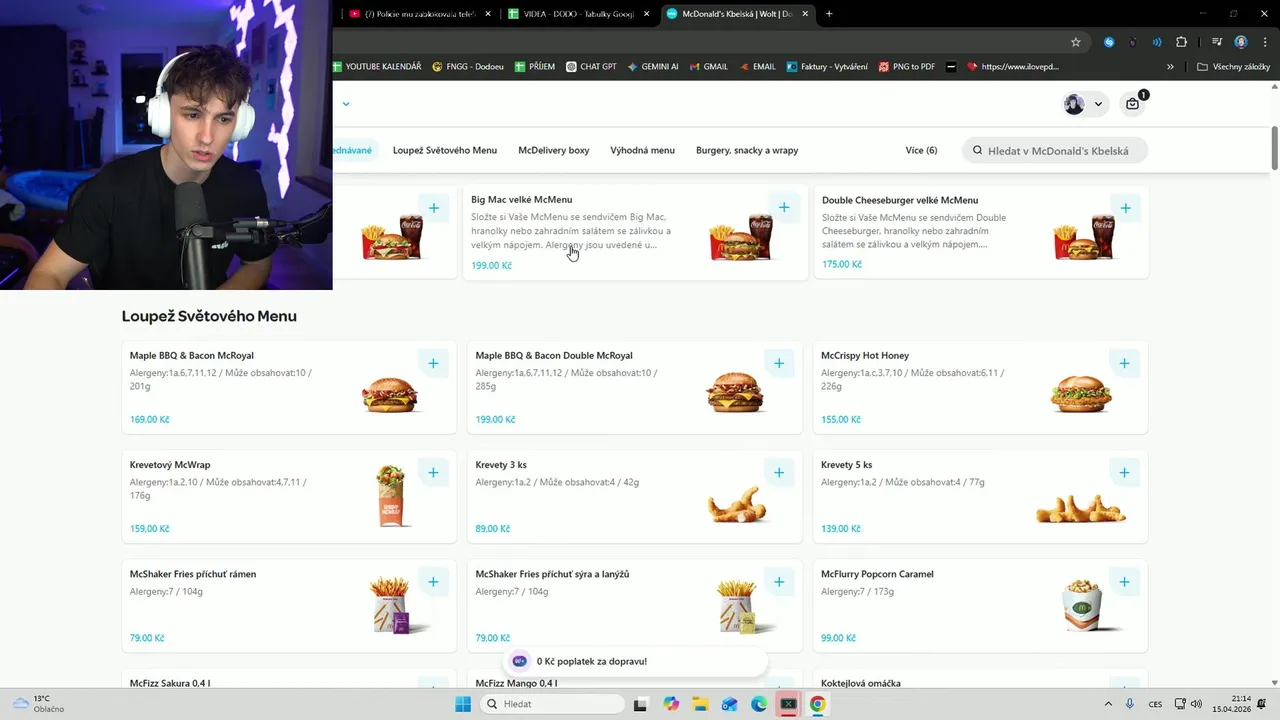Add Krevety 3 ks to order
Viewport: 1280px width, 720px height.
pos(779,472)
